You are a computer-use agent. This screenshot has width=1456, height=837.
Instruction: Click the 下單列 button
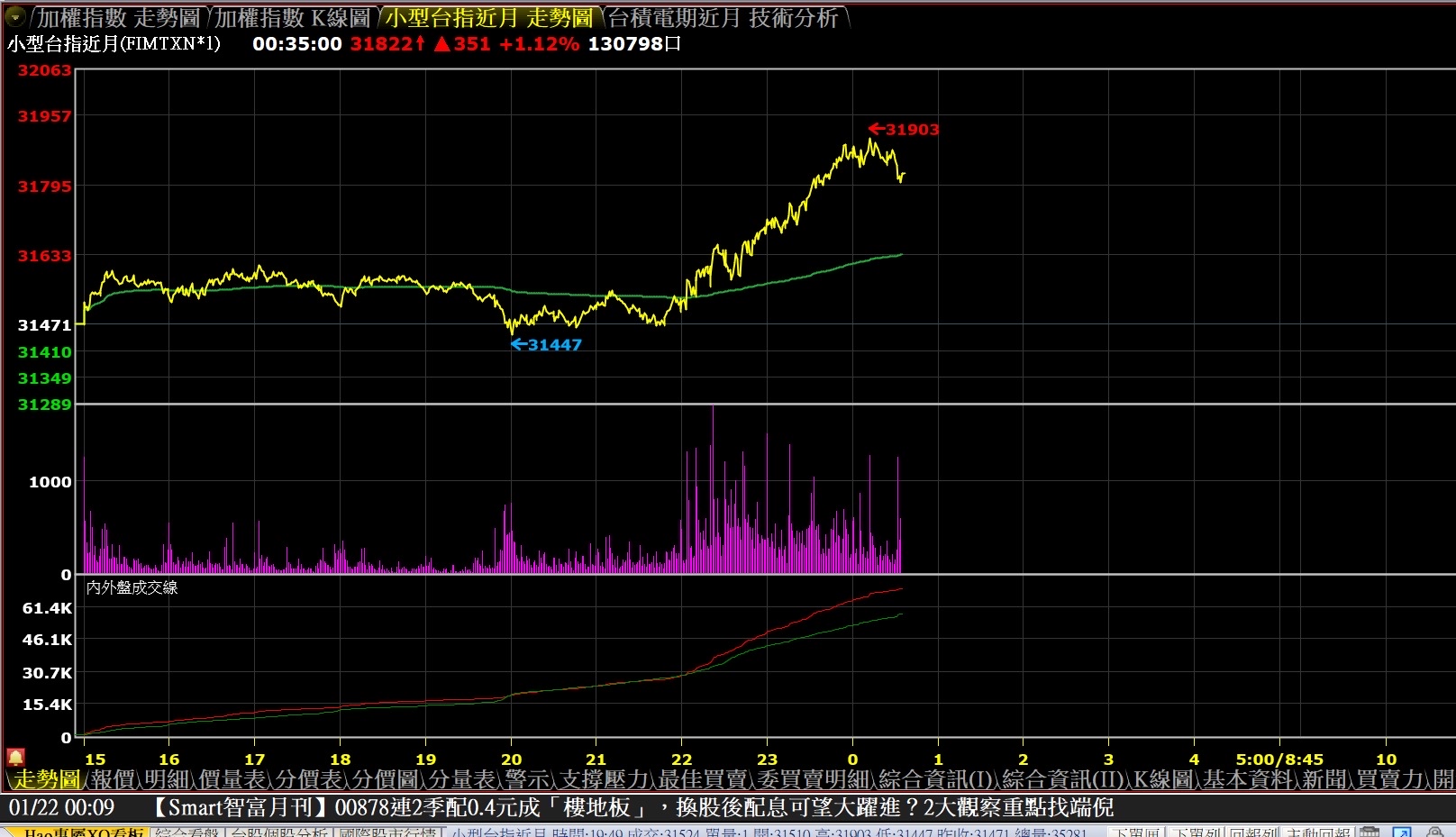pyautogui.click(x=1195, y=832)
